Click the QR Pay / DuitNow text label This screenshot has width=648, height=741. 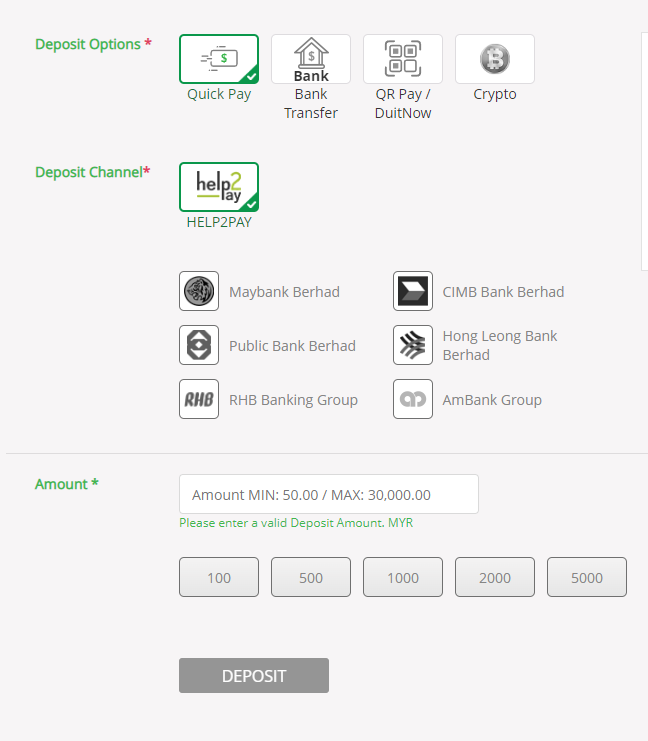[x=403, y=103]
